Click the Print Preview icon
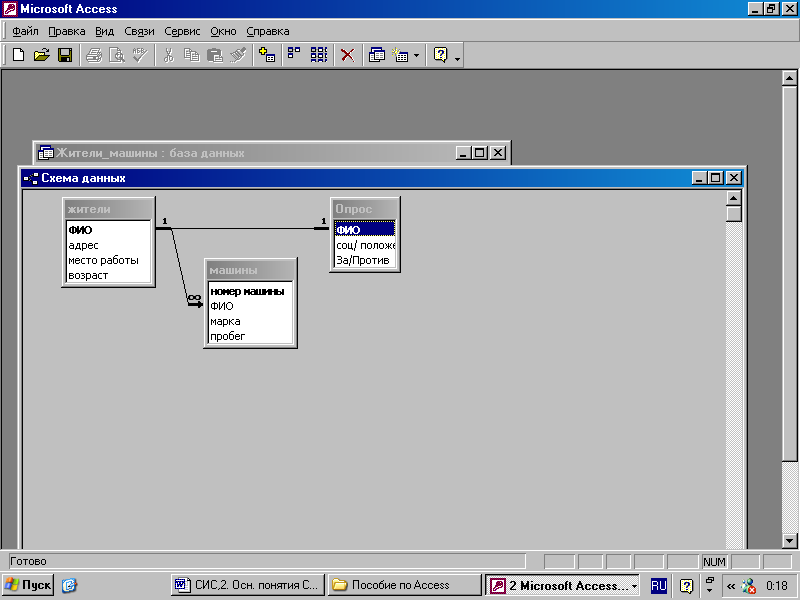Viewport: 800px width, 600px height. point(117,55)
